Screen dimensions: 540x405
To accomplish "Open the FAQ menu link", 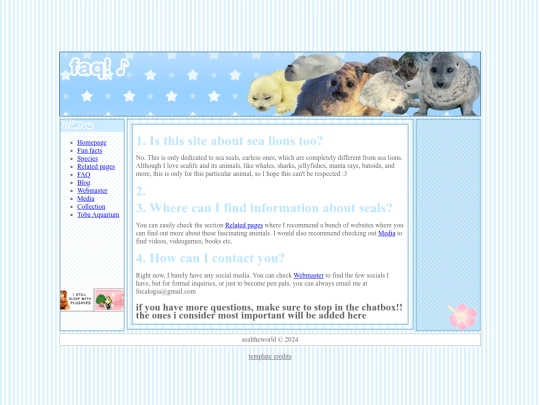I will (x=84, y=175).
